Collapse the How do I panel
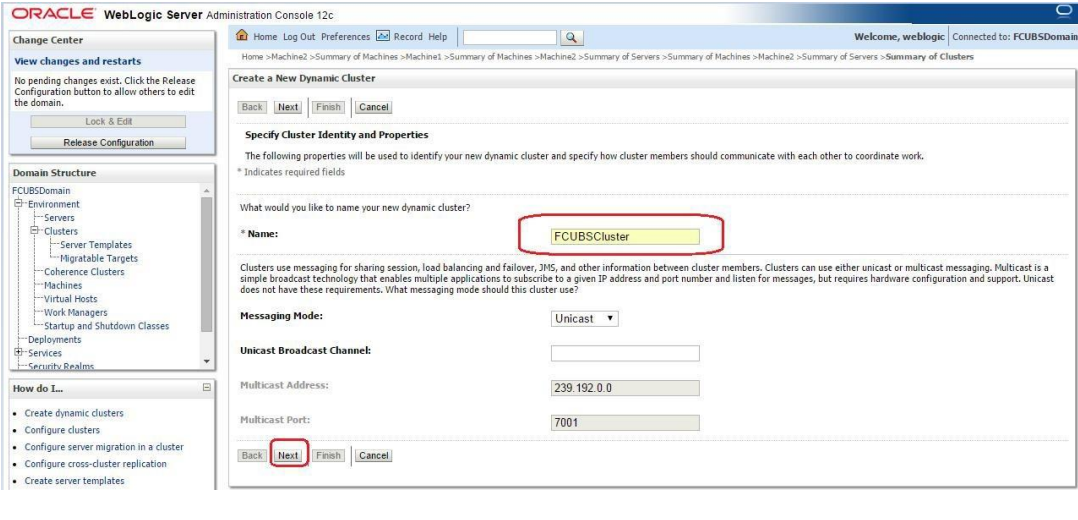 point(207,389)
